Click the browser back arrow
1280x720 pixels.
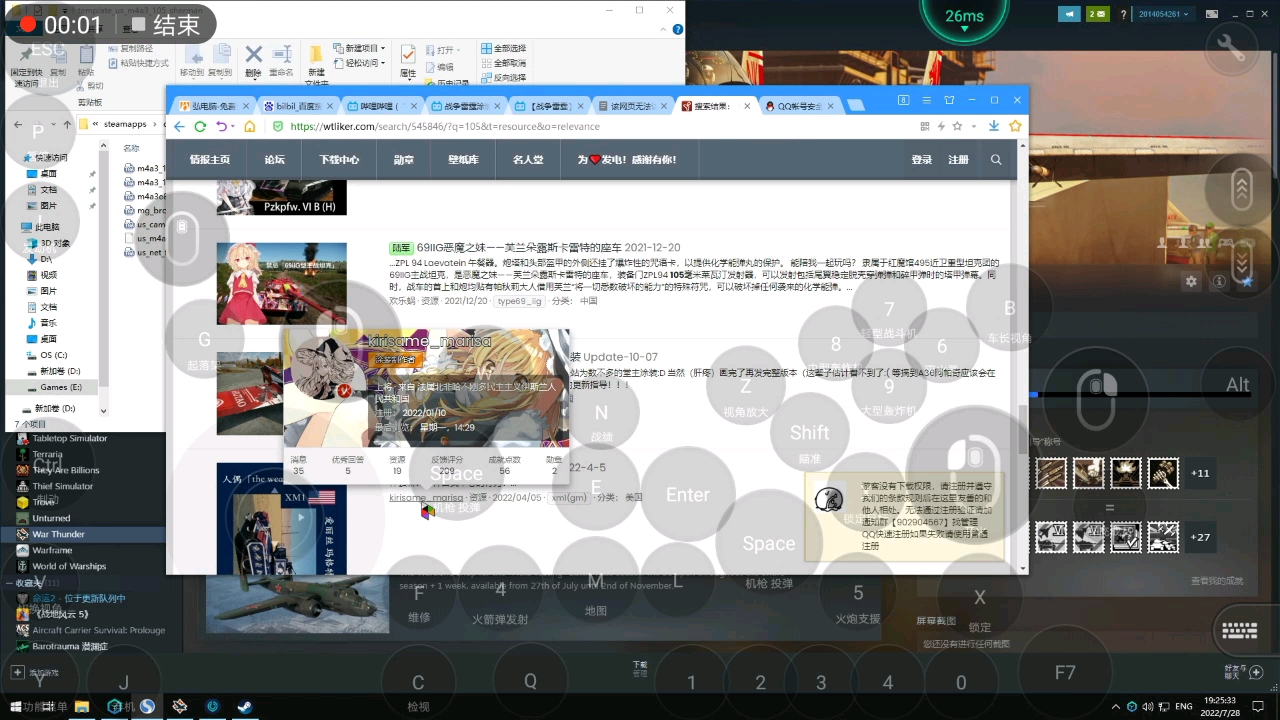[x=179, y=126]
